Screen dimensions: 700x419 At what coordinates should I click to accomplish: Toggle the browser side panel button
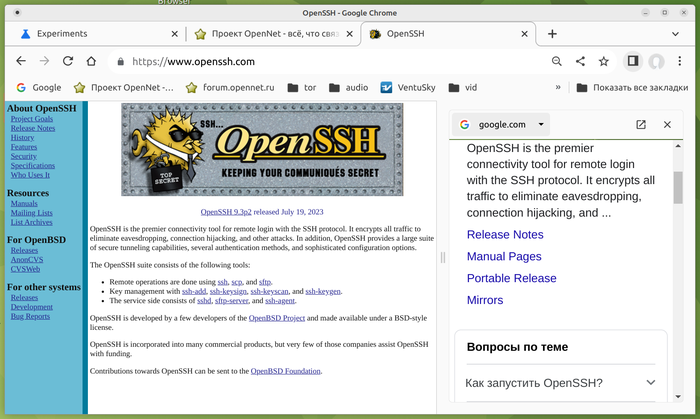point(632,61)
